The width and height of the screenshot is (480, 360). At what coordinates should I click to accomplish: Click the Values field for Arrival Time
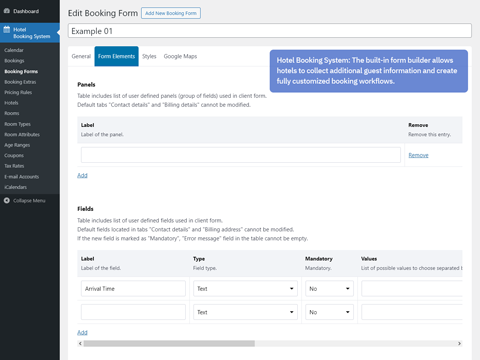pos(412,289)
